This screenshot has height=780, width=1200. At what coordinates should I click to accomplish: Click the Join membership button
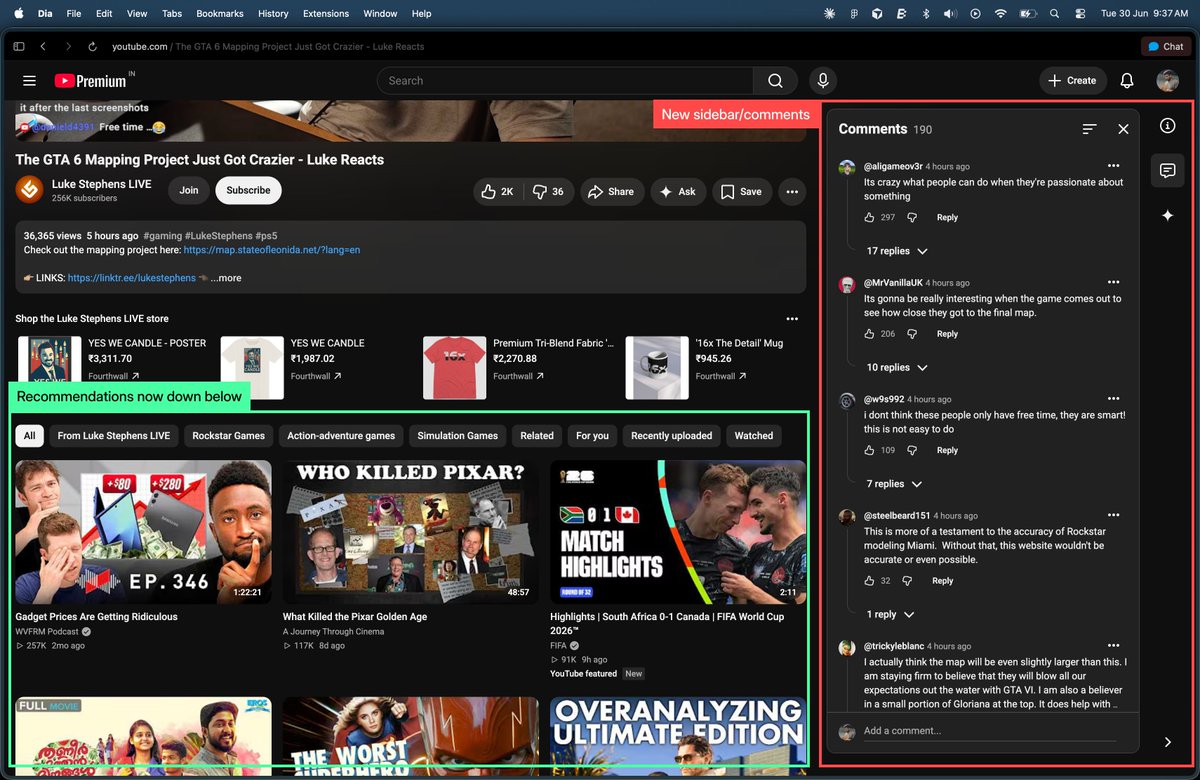pos(189,190)
